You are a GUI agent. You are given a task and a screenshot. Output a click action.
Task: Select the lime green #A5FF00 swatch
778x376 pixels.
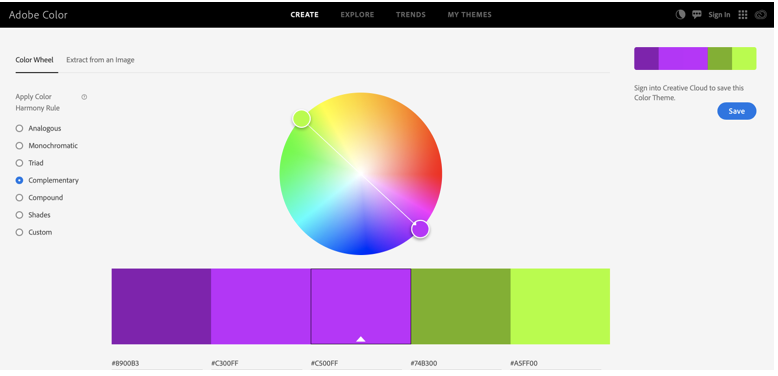click(560, 306)
